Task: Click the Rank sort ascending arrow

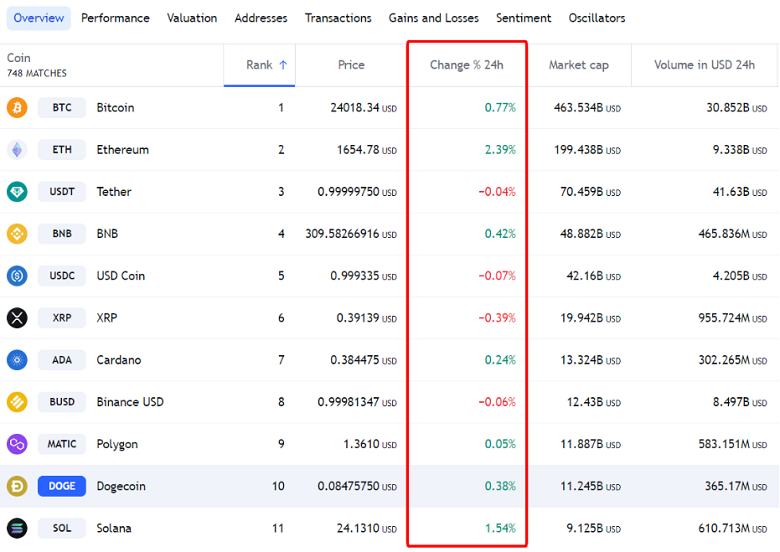Action: pyautogui.click(x=283, y=65)
